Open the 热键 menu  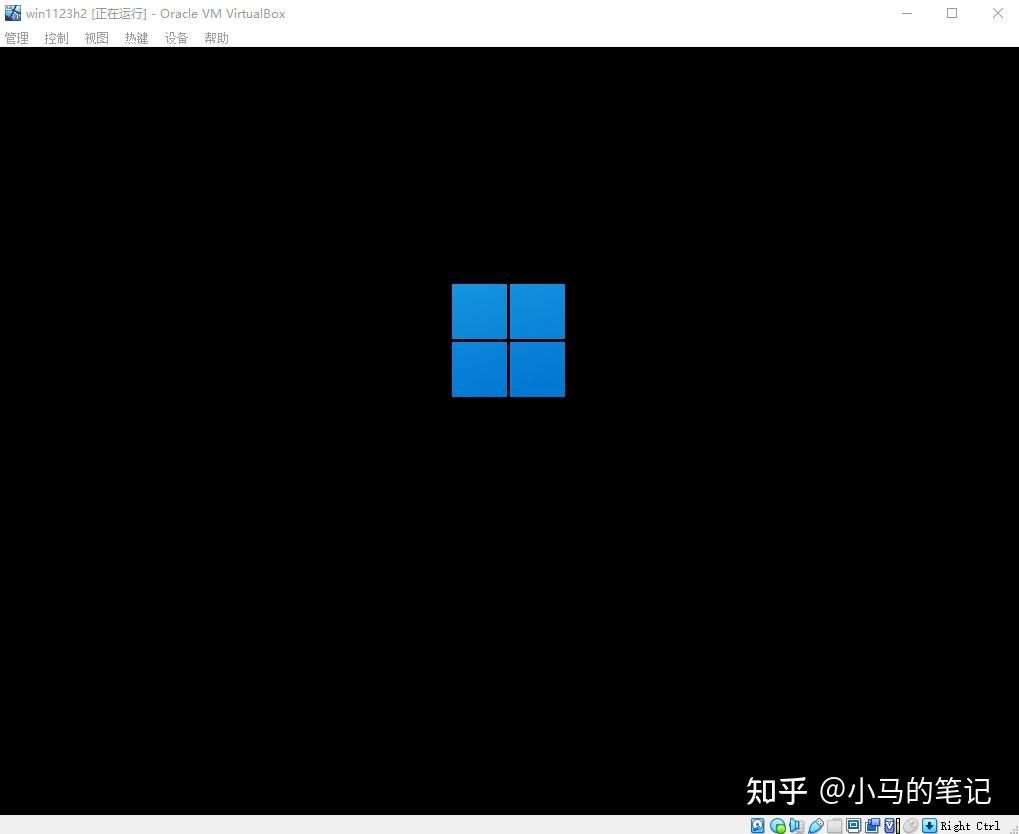coord(136,38)
